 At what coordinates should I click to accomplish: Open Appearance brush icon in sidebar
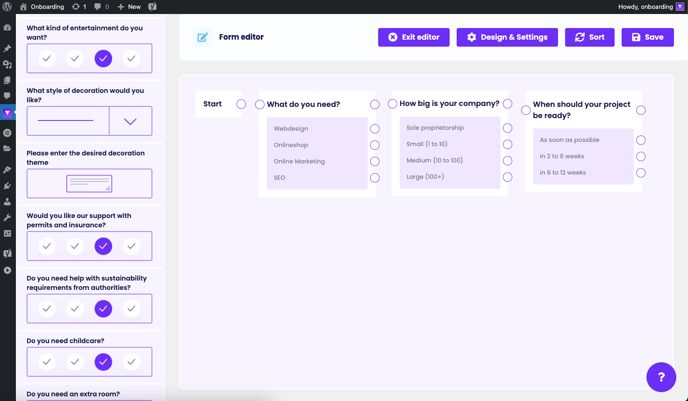coord(7,169)
